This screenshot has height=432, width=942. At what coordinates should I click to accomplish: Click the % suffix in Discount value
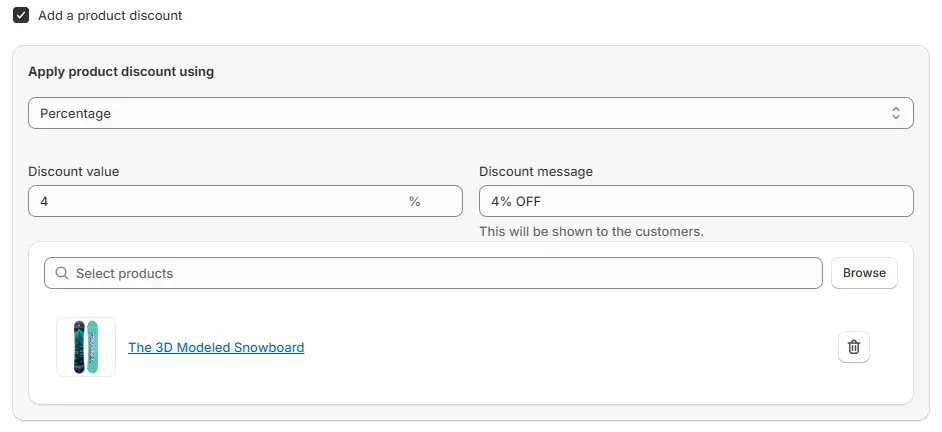414,201
